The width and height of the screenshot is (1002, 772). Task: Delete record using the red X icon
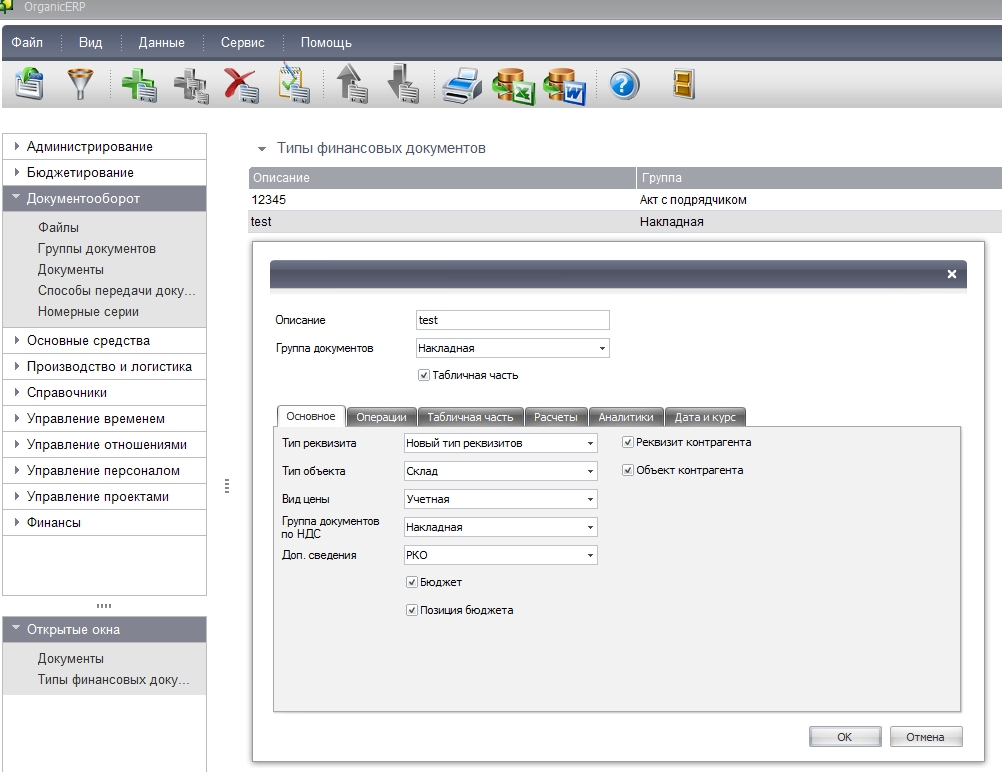coord(241,86)
